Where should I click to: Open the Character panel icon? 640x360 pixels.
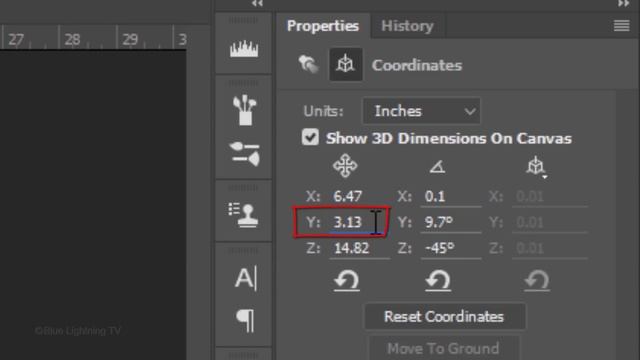(246, 278)
